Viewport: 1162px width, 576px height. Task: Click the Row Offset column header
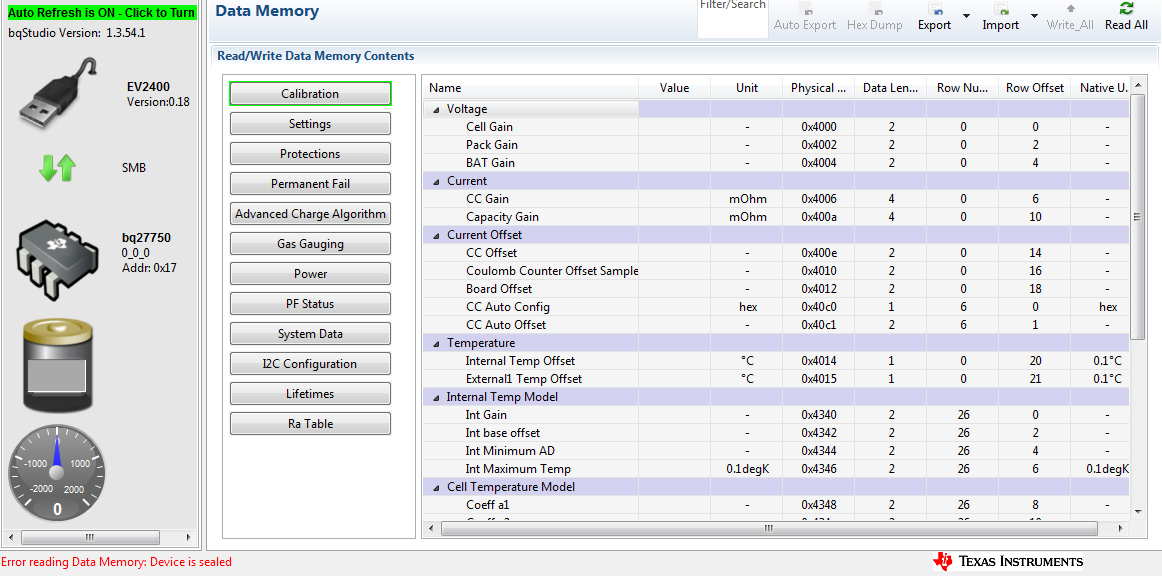pyautogui.click(x=1035, y=87)
